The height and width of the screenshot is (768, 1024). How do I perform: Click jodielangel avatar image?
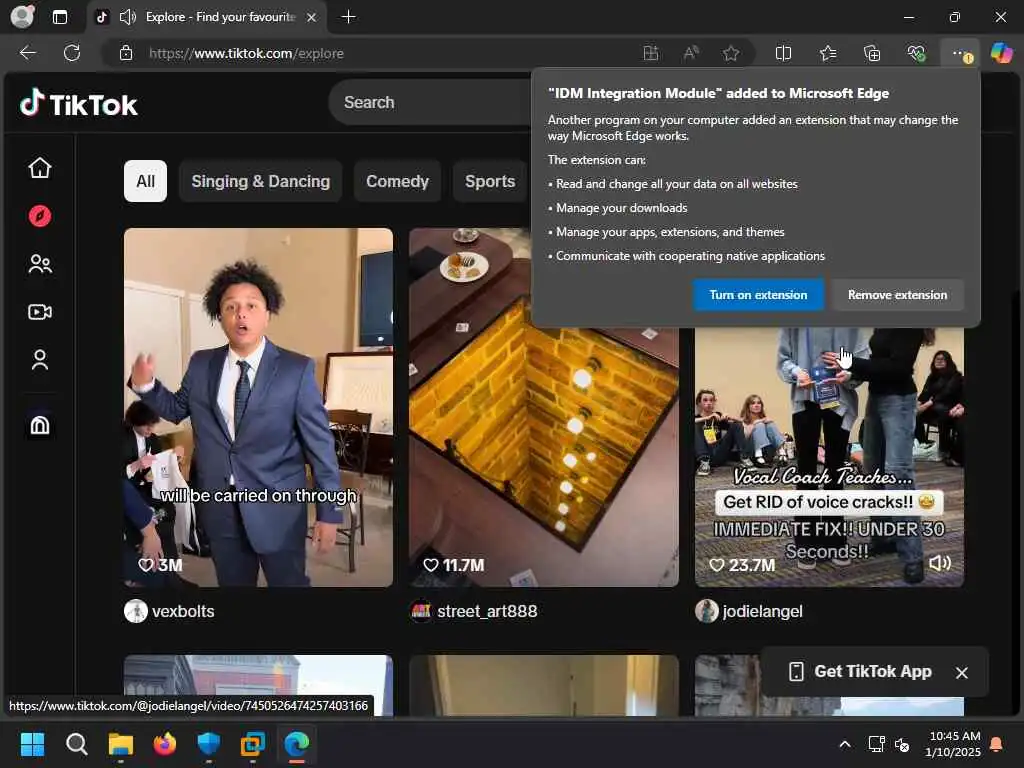(707, 611)
